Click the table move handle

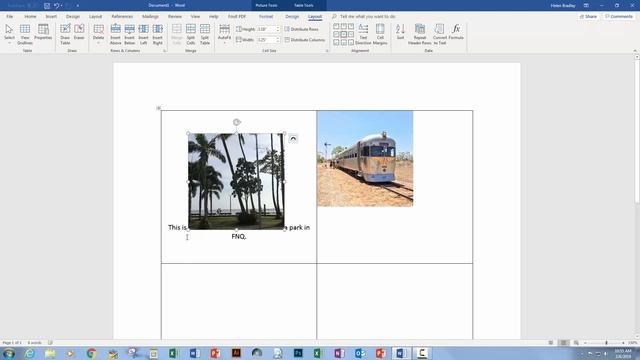[158, 108]
